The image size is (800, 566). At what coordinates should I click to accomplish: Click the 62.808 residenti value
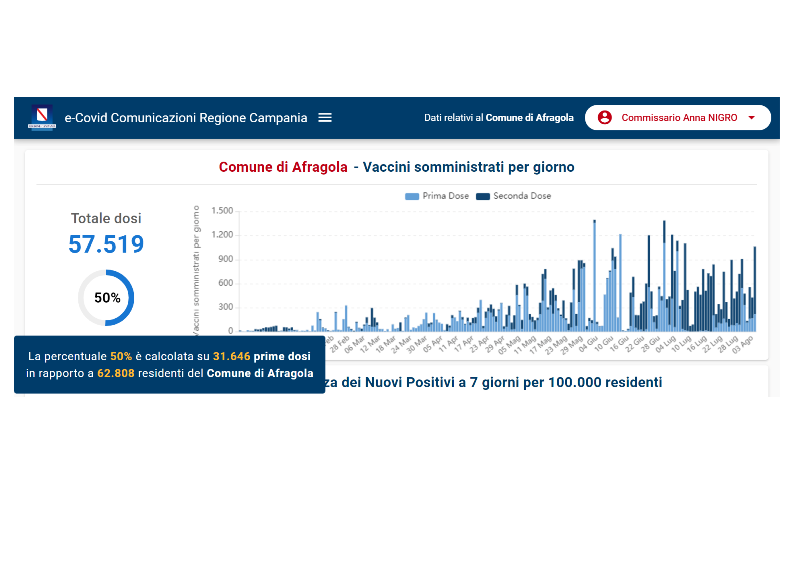tap(116, 373)
